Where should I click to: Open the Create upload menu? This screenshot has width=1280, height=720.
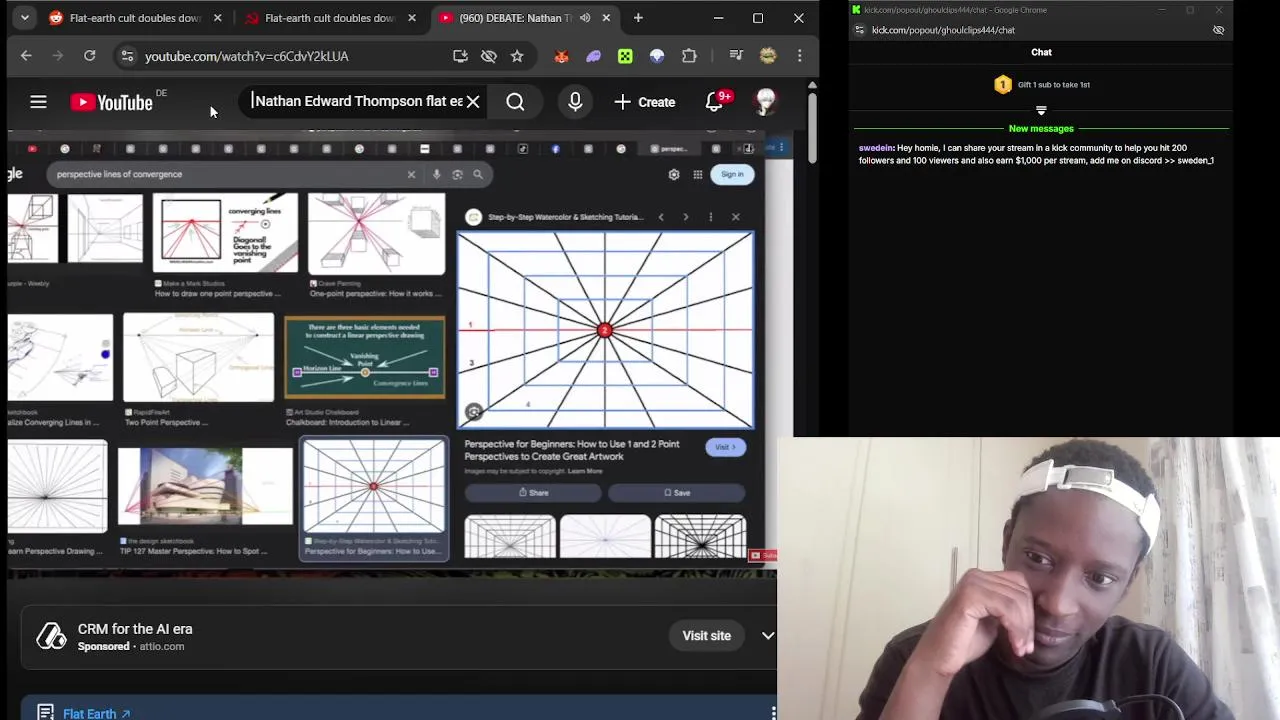645,102
